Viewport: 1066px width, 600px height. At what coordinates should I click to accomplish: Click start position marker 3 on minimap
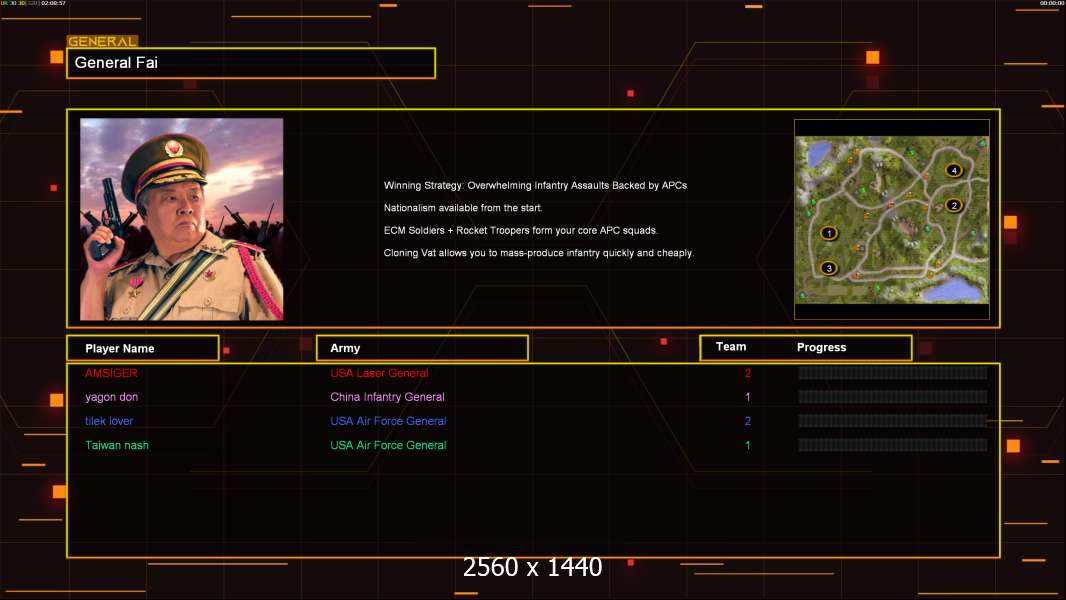(828, 268)
